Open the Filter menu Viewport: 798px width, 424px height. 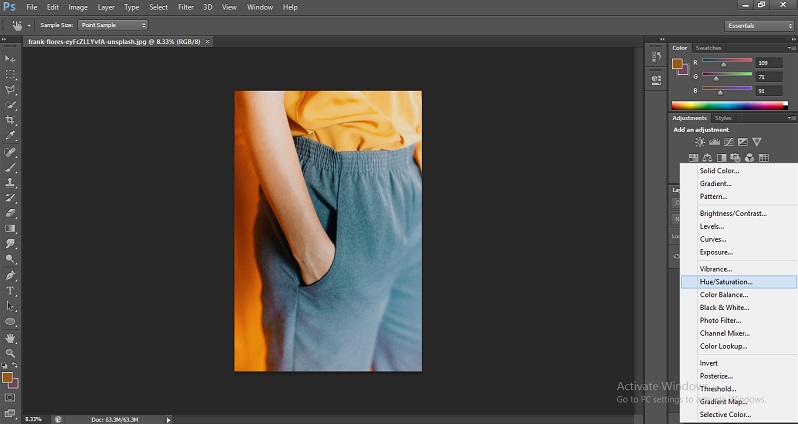[x=186, y=7]
